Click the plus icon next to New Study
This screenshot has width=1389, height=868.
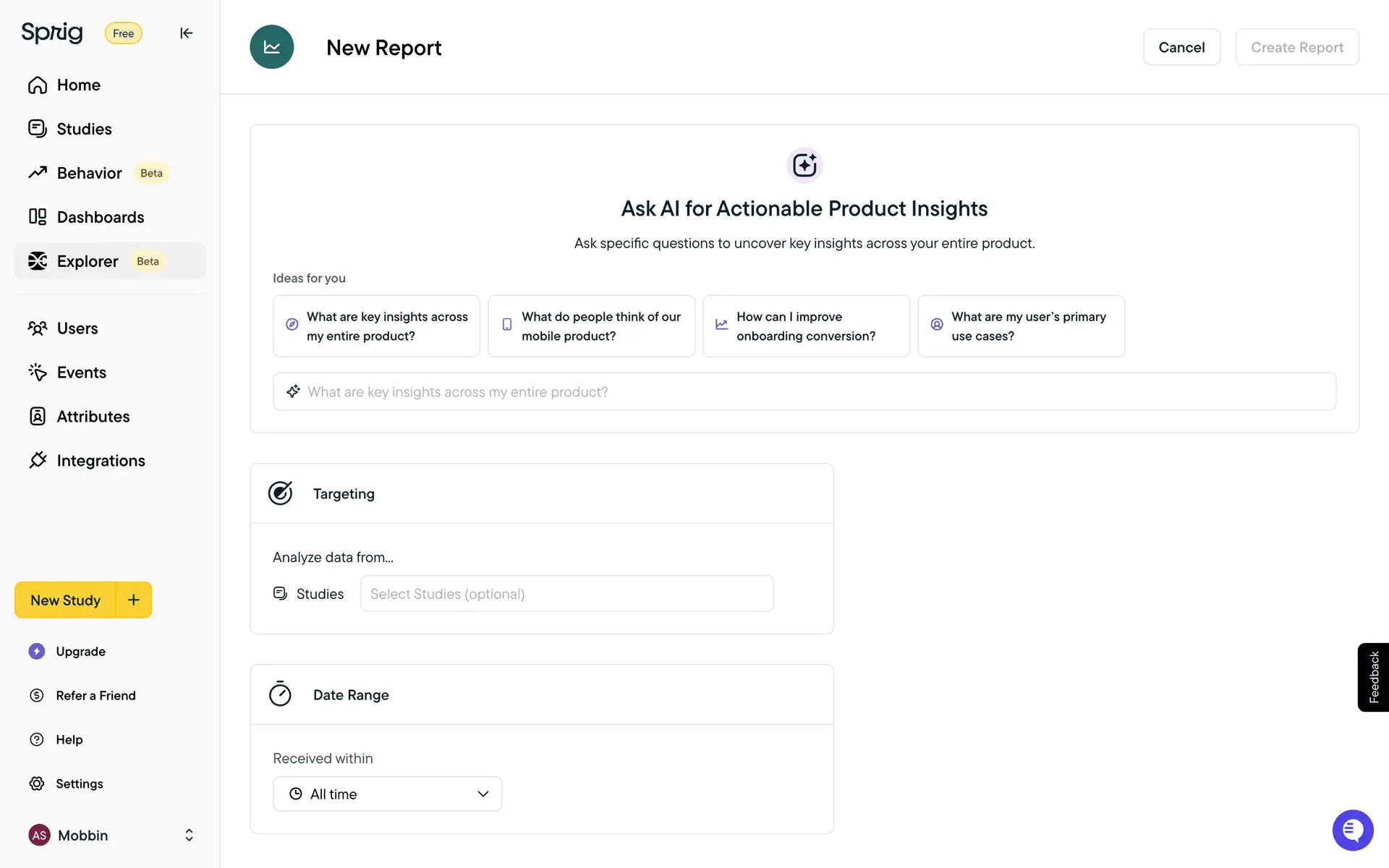134,600
